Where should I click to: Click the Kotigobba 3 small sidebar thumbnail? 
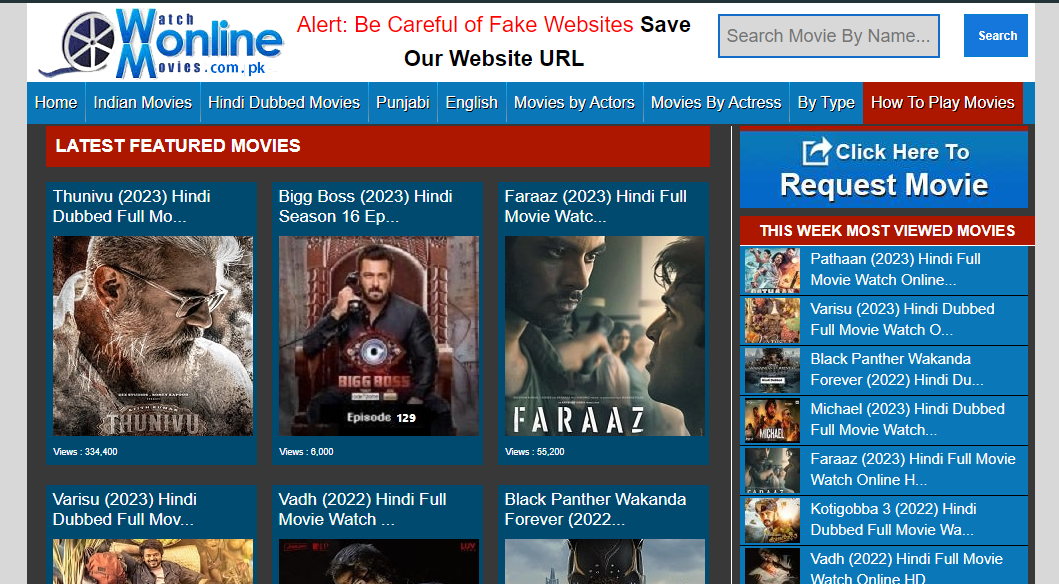(772, 520)
